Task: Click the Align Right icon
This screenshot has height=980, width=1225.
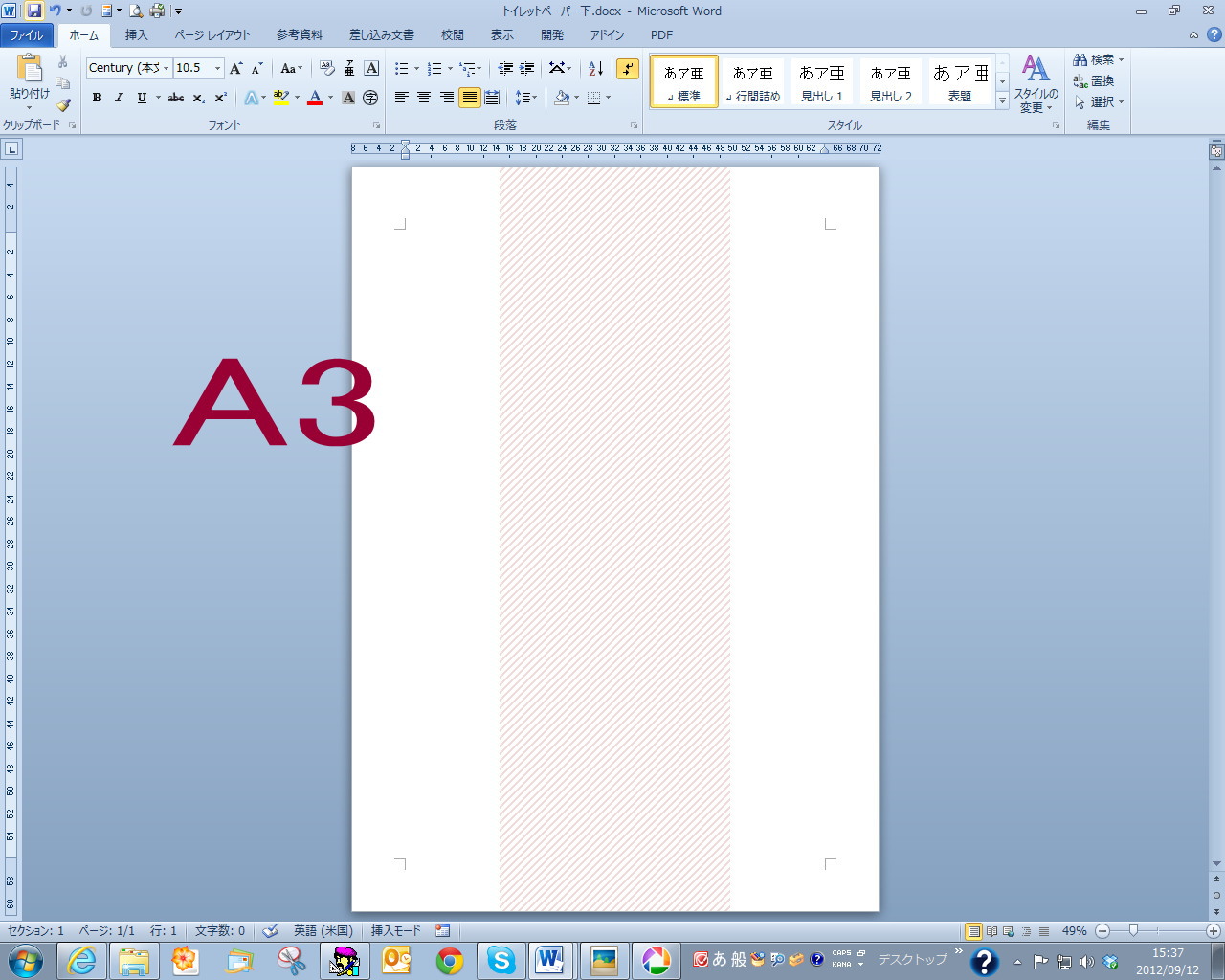Action: [x=446, y=98]
